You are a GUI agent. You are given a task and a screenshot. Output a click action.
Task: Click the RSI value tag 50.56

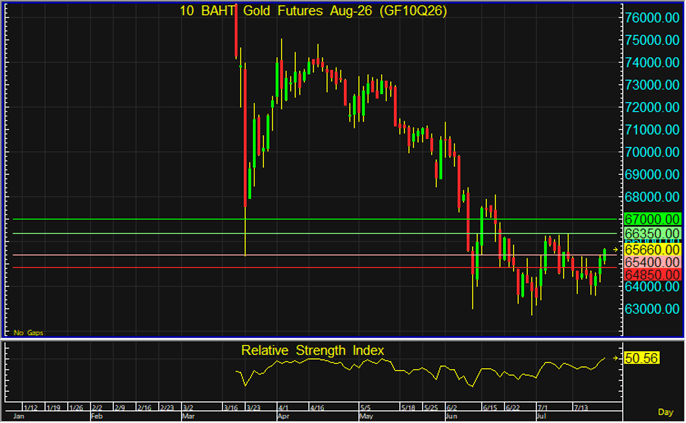click(641, 358)
